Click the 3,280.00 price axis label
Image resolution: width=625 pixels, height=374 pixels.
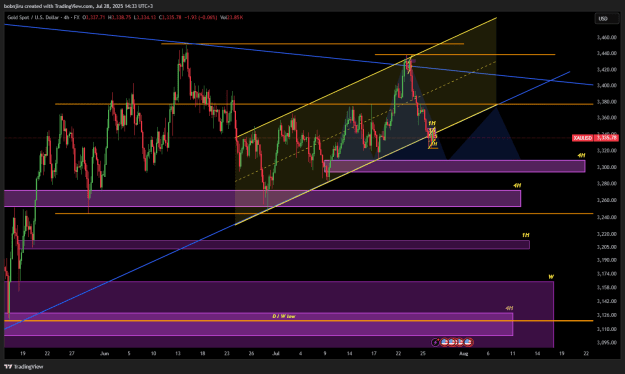pyautogui.click(x=607, y=184)
